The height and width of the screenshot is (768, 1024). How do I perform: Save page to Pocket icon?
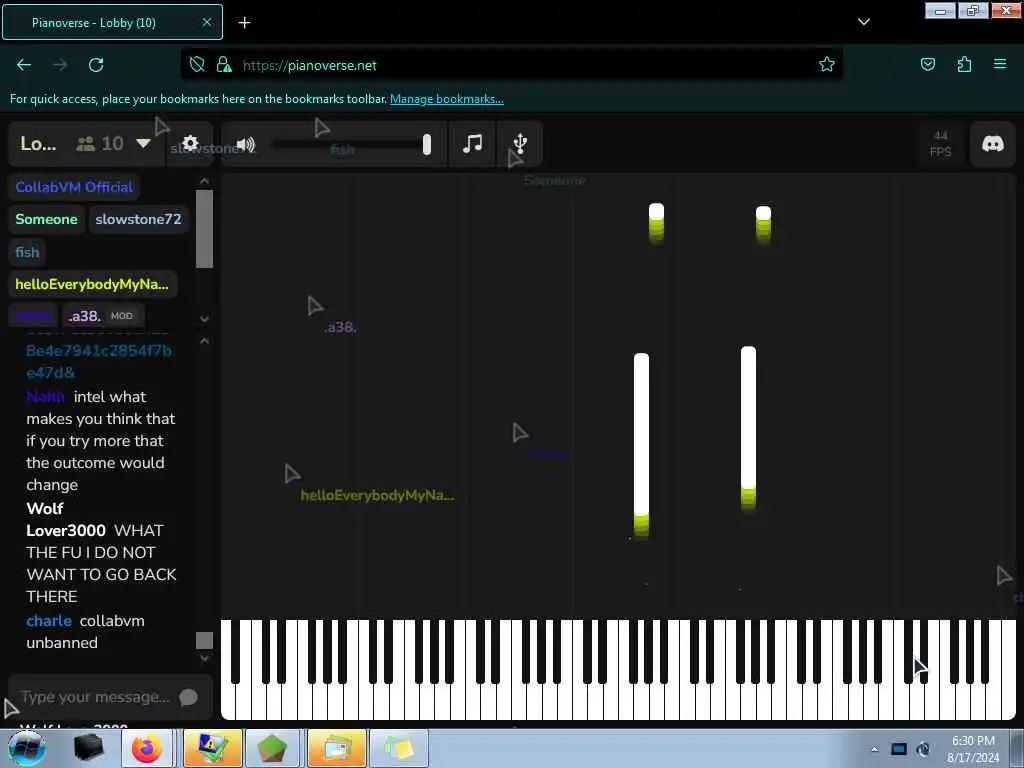927,64
